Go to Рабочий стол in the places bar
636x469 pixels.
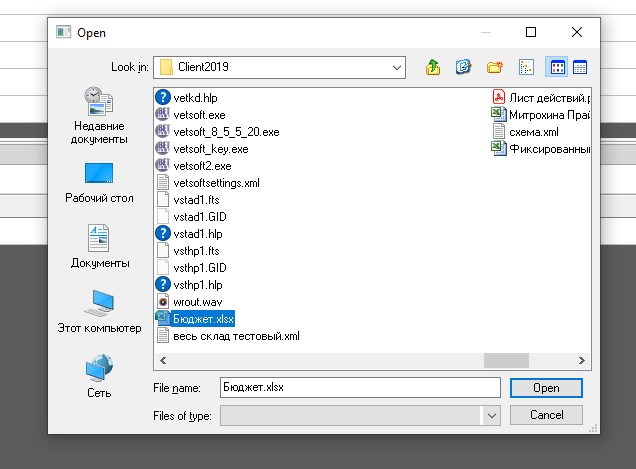click(x=99, y=181)
